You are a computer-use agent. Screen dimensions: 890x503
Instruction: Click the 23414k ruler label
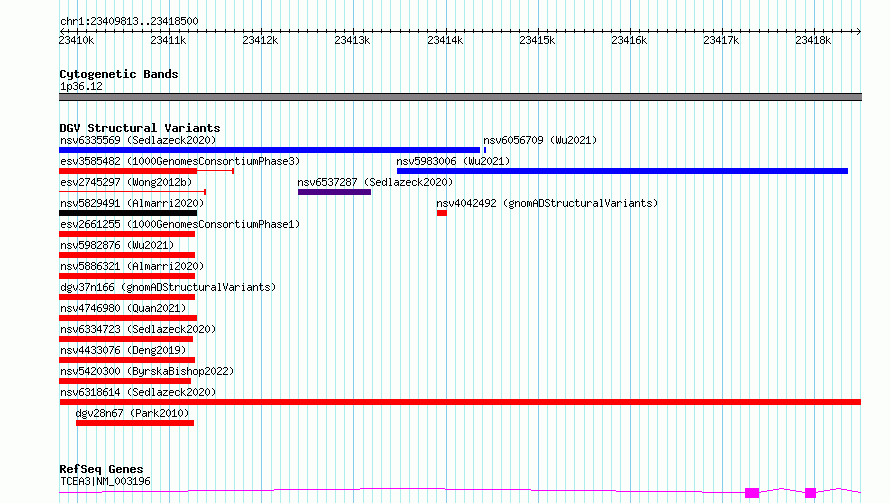446,40
